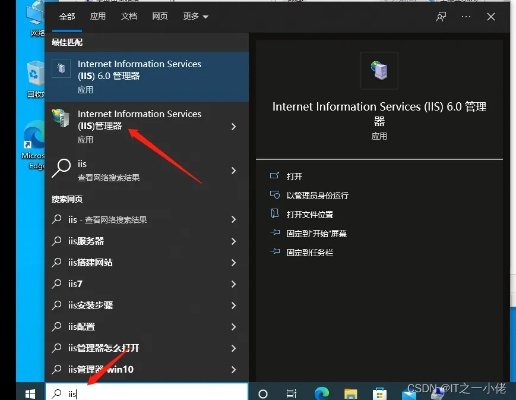Open the 更多 filter dropdown

pos(196,16)
